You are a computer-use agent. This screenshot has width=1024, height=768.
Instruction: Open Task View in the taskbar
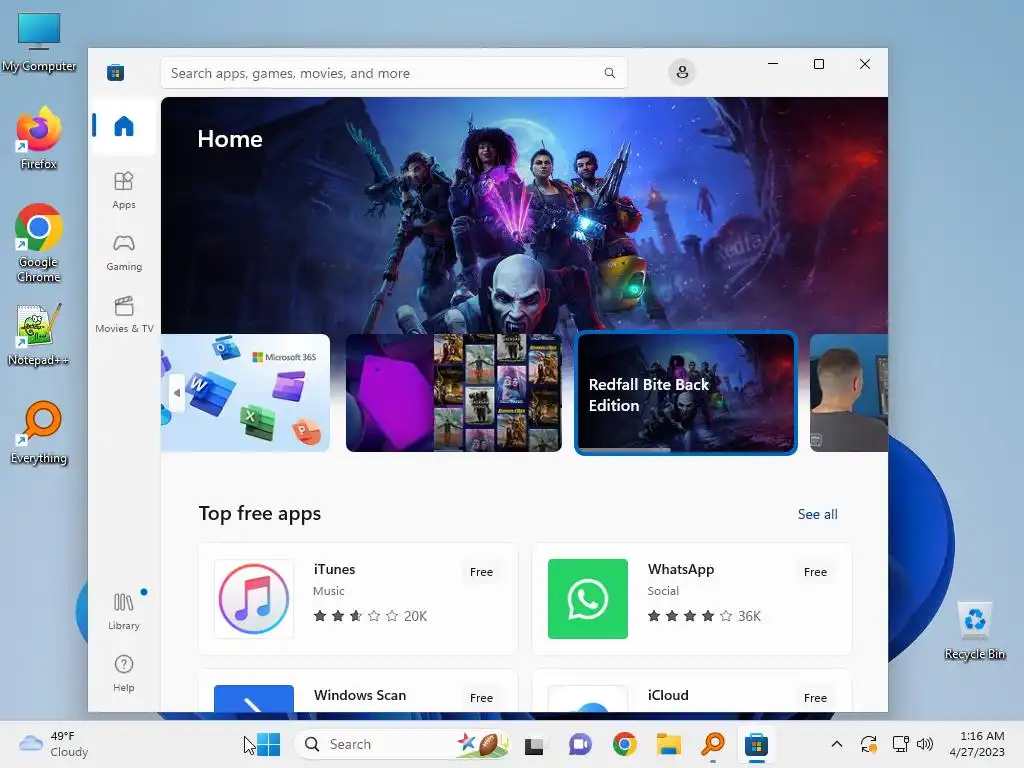(534, 744)
